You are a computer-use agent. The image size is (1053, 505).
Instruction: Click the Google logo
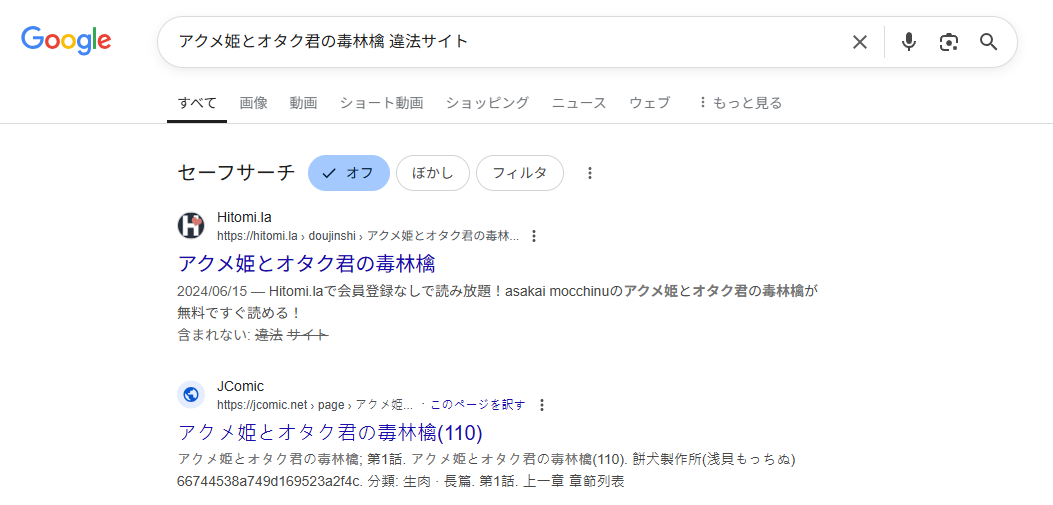tap(66, 41)
